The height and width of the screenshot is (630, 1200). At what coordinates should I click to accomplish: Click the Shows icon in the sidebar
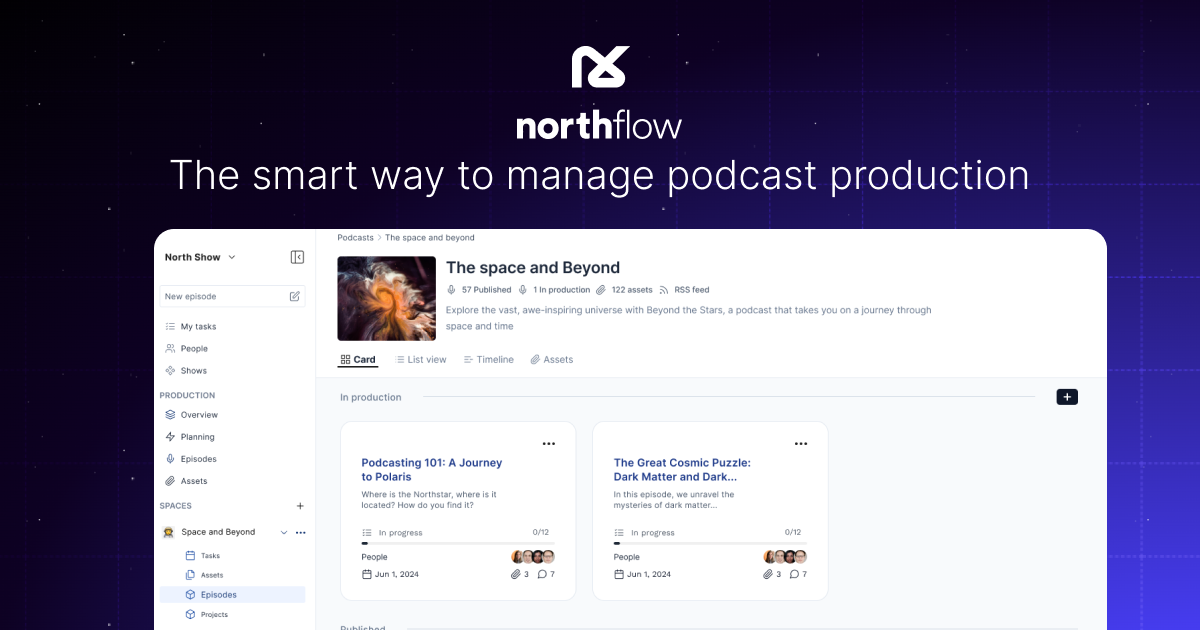coord(171,370)
